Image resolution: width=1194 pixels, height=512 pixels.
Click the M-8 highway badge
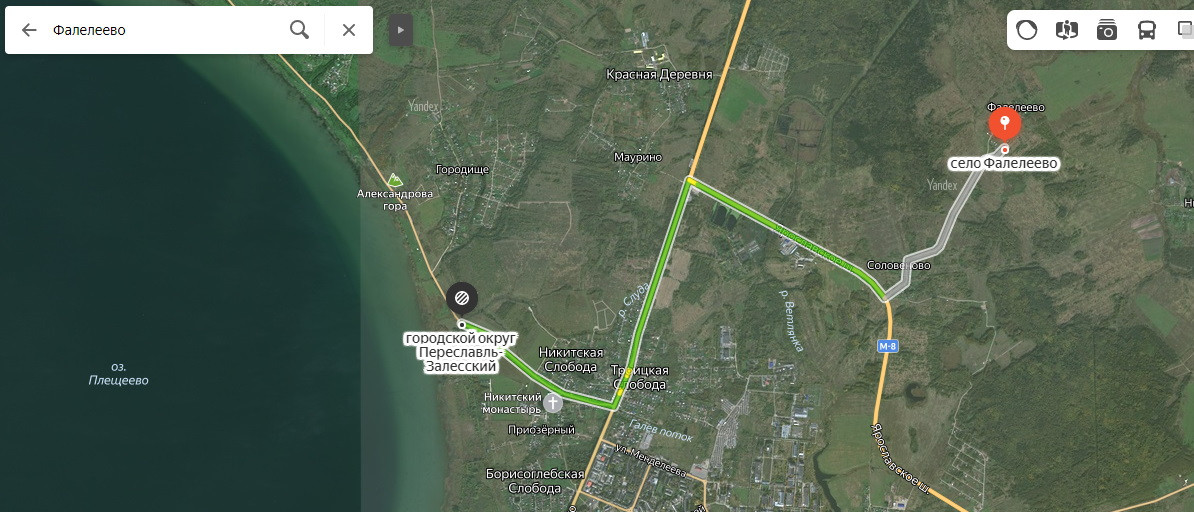(x=888, y=346)
